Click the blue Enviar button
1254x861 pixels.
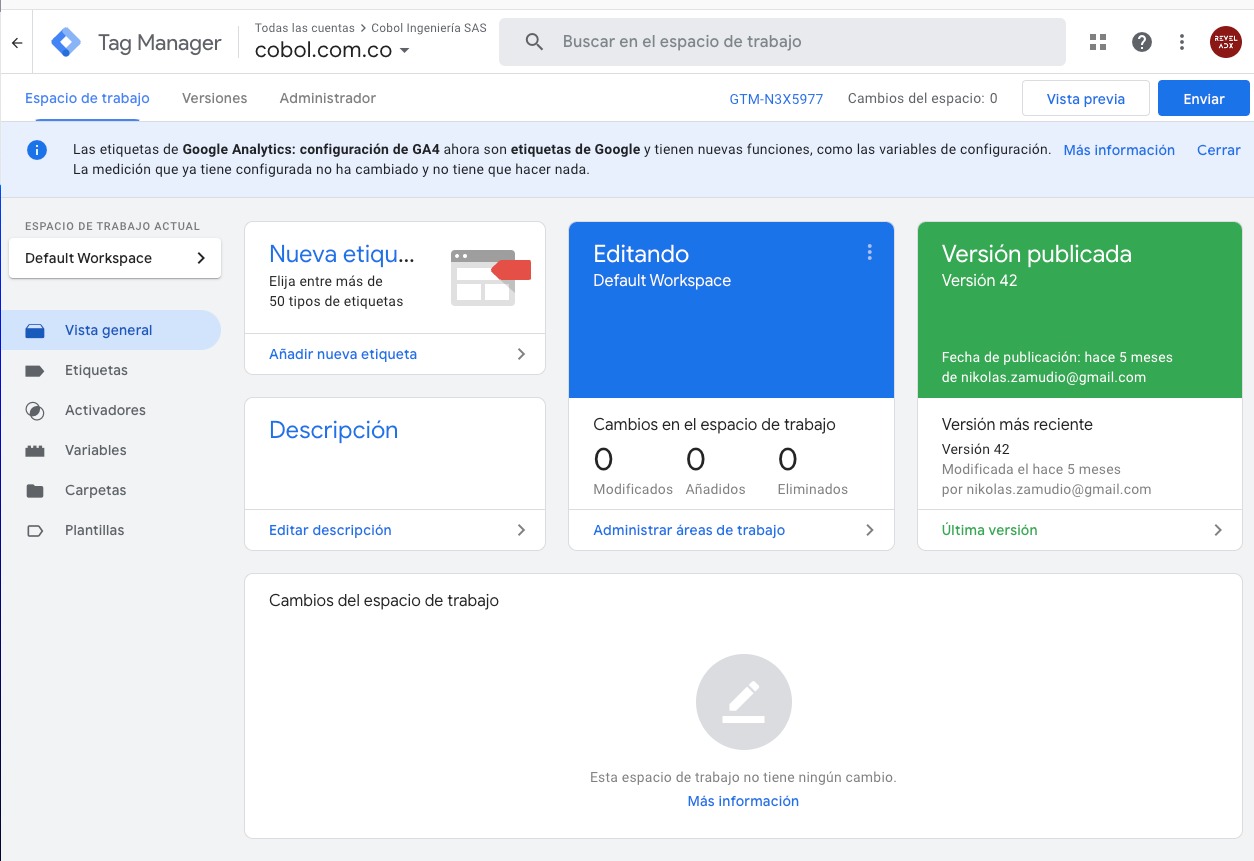tap(1203, 99)
